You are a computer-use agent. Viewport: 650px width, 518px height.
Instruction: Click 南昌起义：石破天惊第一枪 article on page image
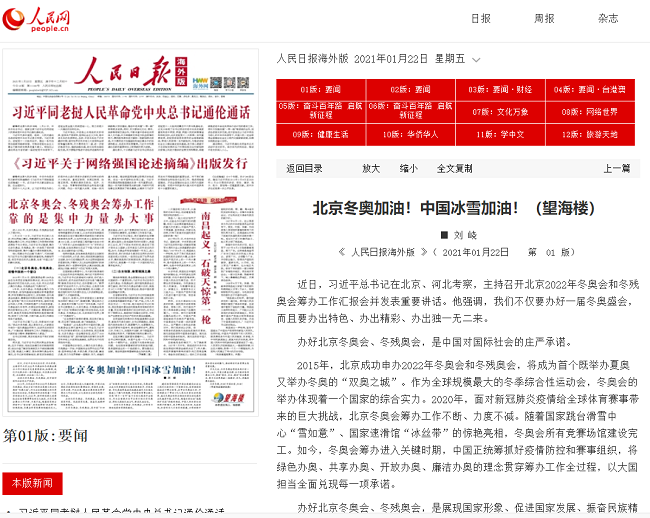click(x=206, y=267)
